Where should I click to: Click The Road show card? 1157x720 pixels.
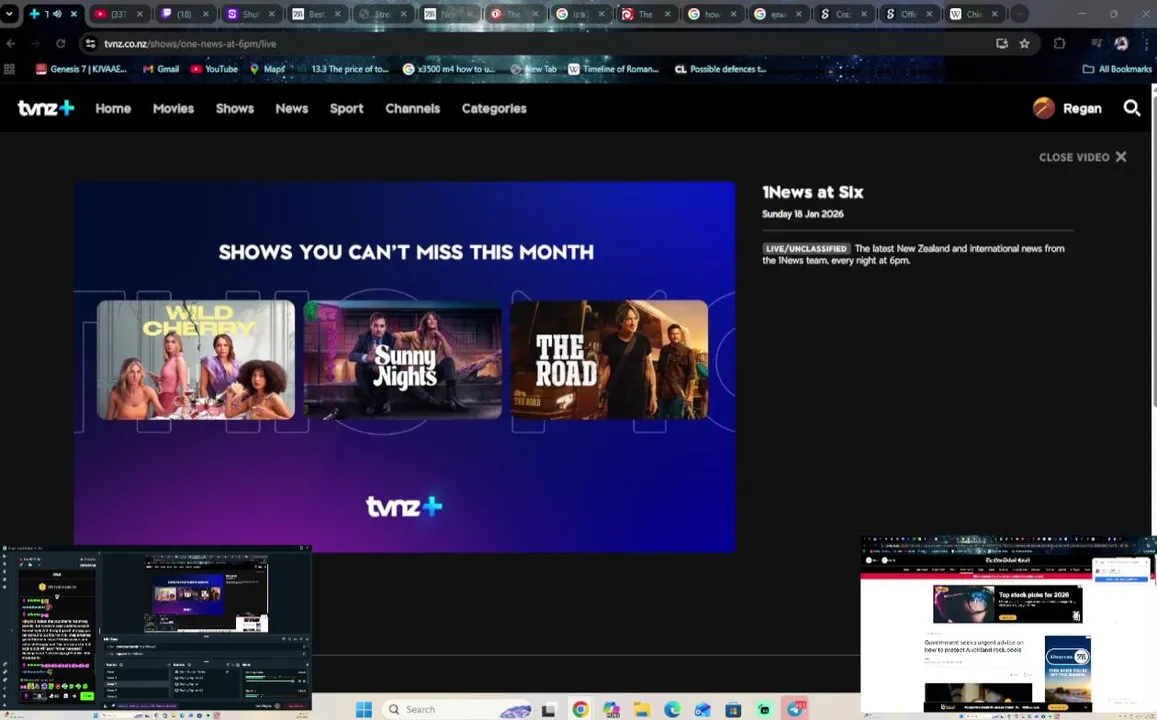pos(609,359)
